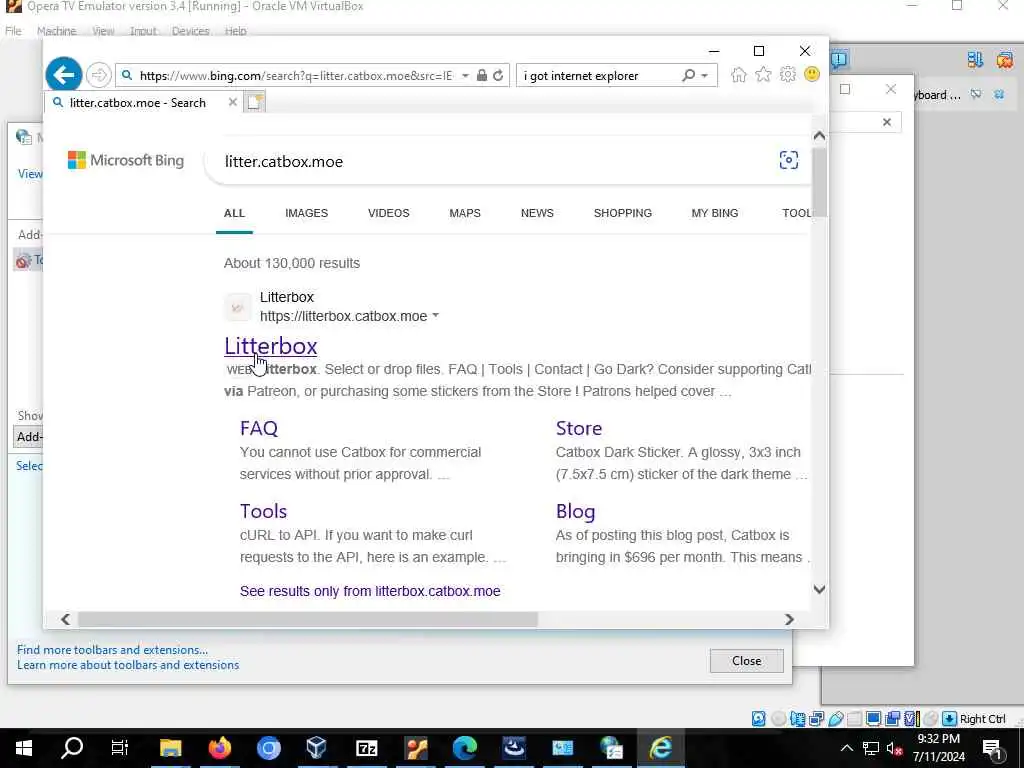Open the Tools sublink
The height and width of the screenshot is (768, 1024).
pyautogui.click(x=263, y=511)
